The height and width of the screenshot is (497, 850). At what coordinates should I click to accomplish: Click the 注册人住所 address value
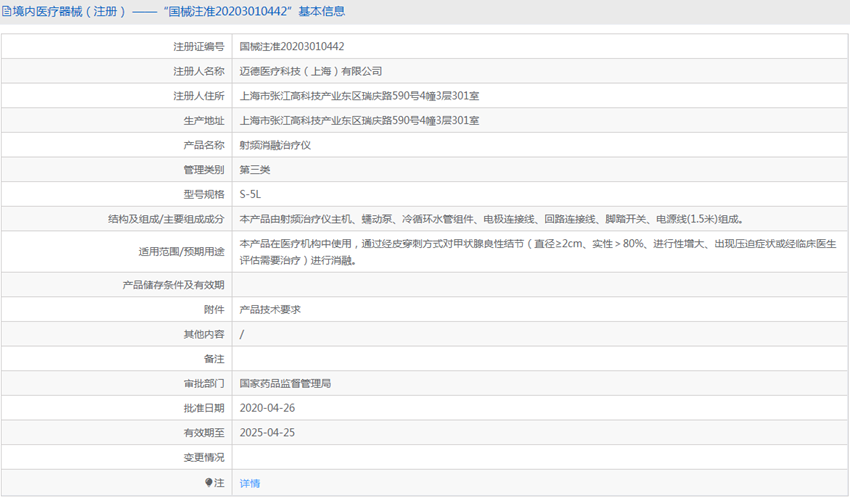(359, 96)
